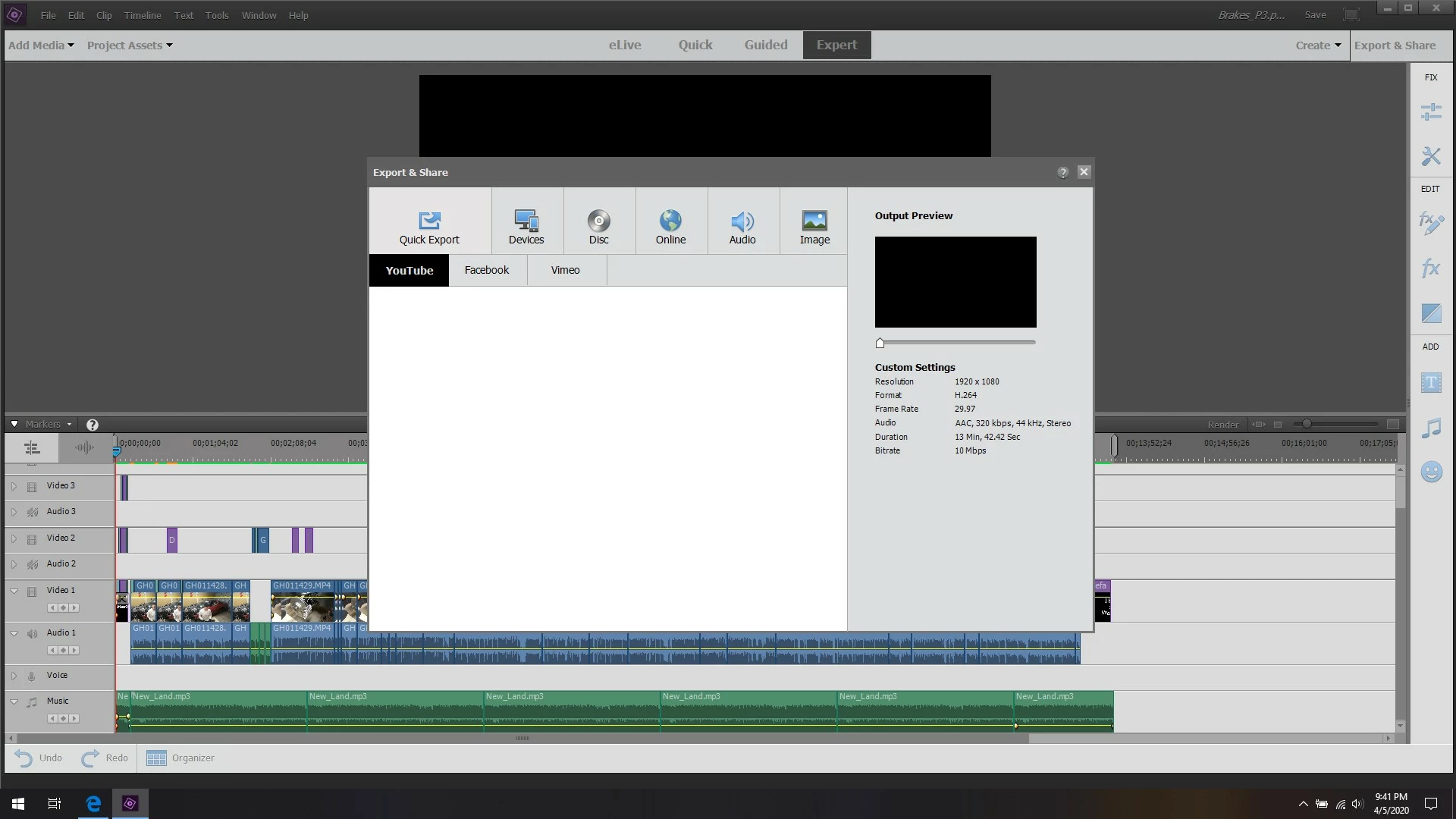
Task: Switch to the Facebook tab
Action: [486, 271]
